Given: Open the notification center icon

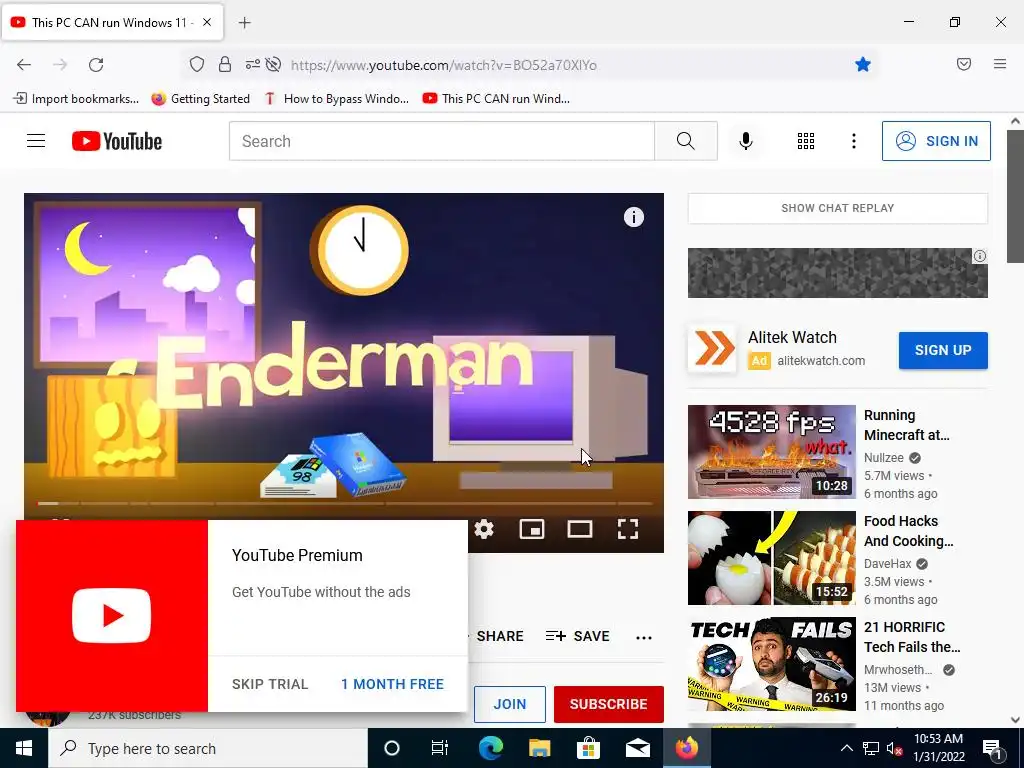Looking at the screenshot, I should 993,749.
